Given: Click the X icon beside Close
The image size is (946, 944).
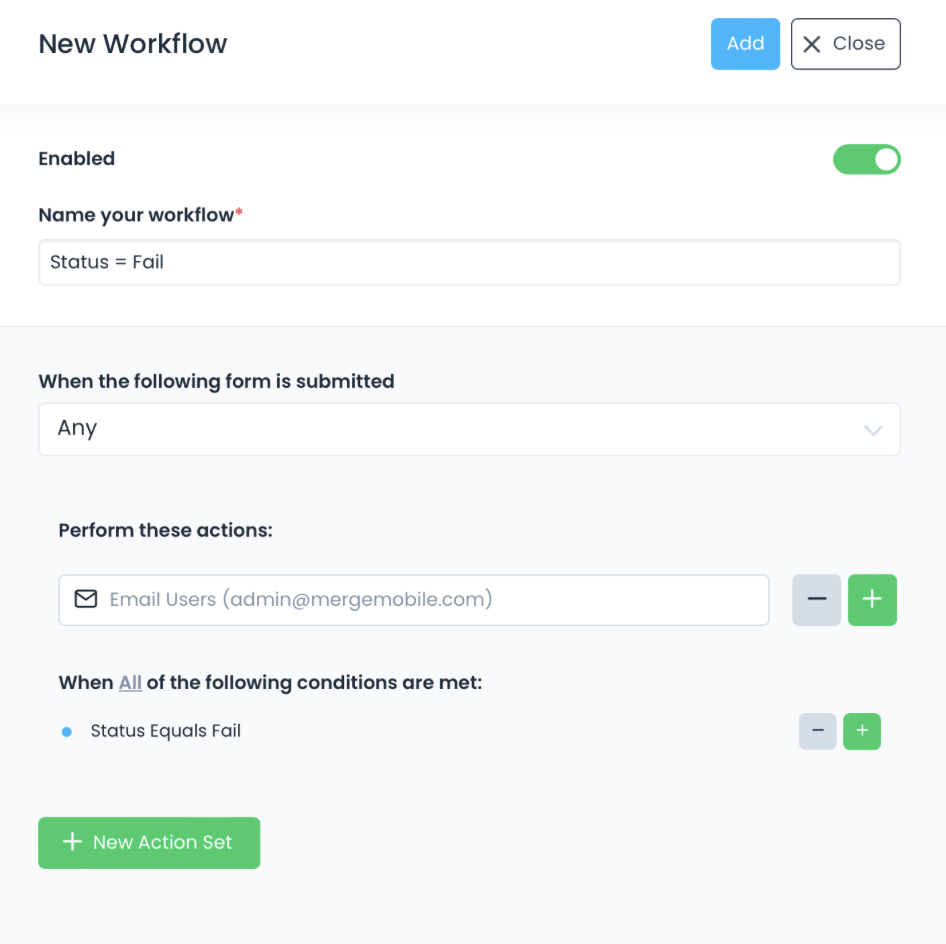Looking at the screenshot, I should (812, 44).
